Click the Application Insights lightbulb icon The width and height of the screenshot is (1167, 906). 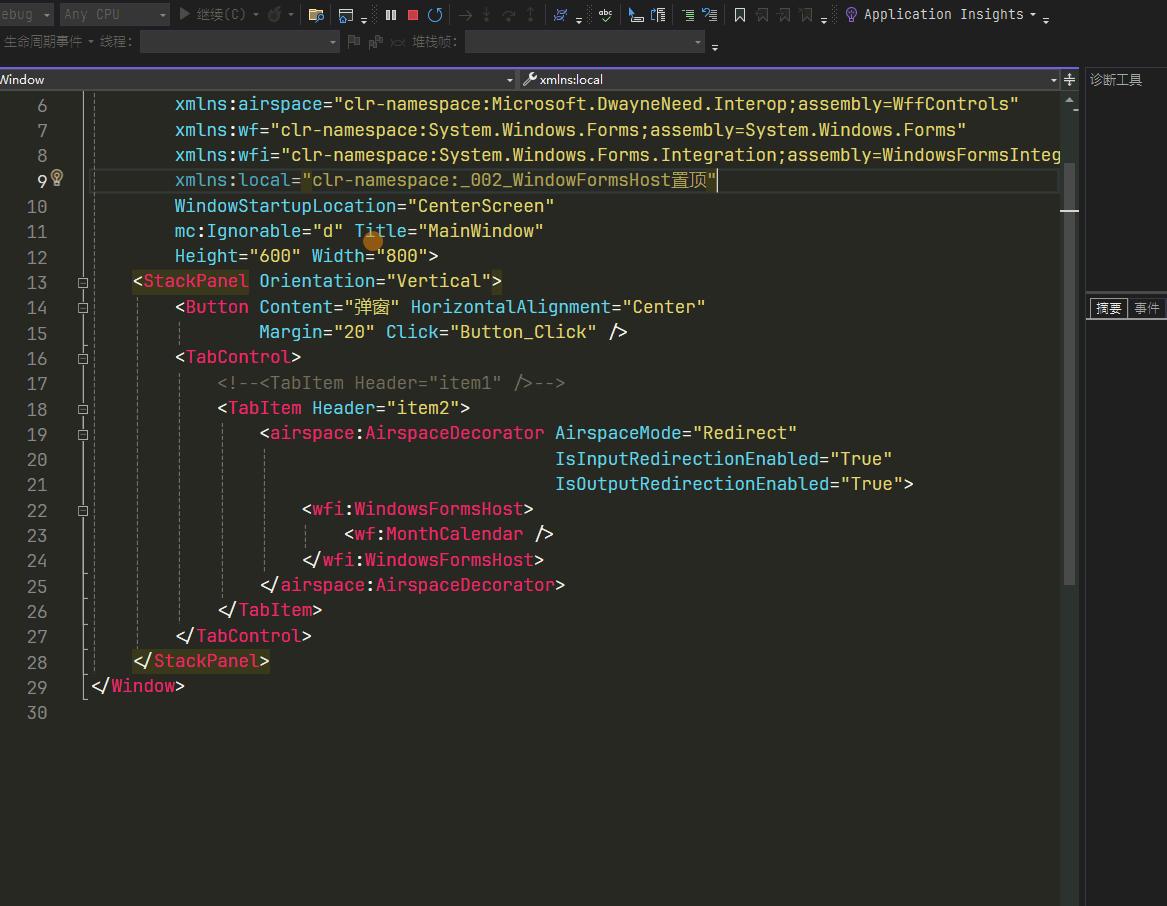pos(851,14)
